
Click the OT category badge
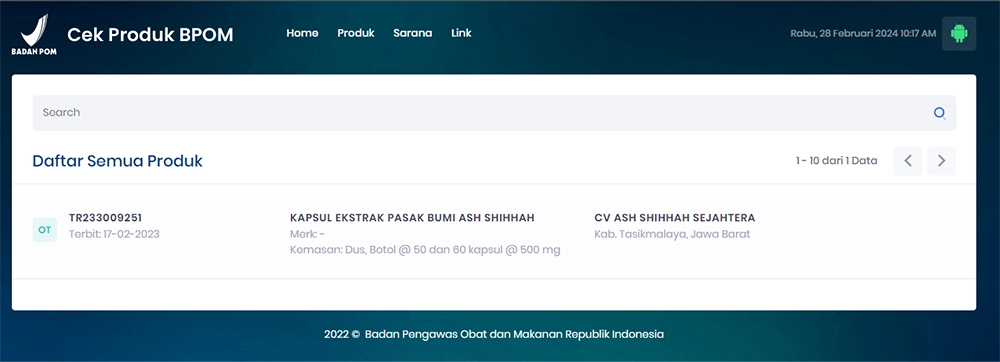45,230
